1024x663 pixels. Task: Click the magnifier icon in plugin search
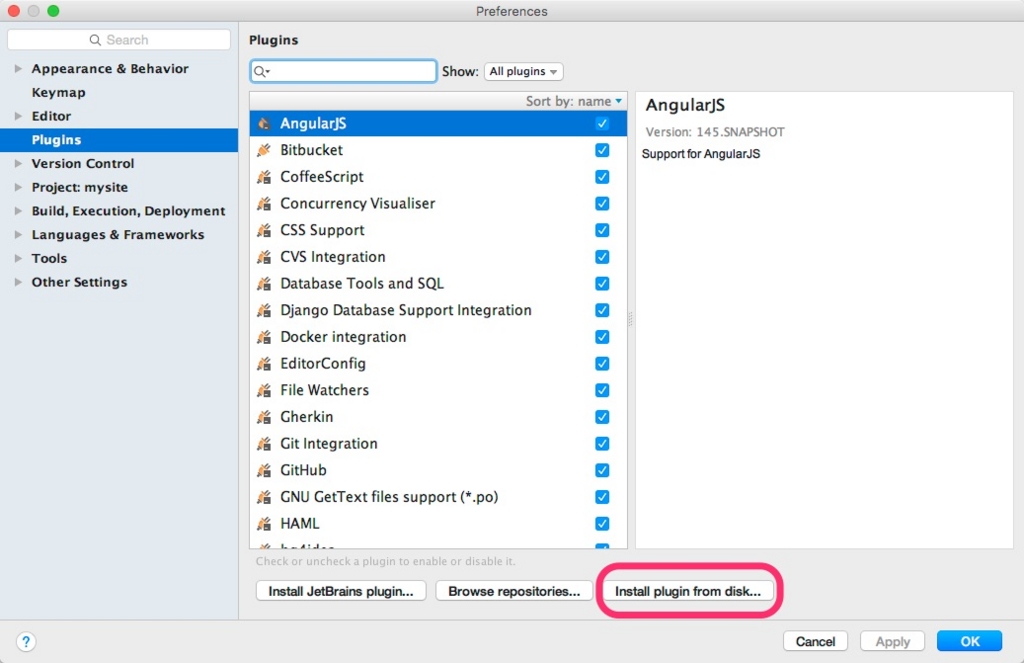click(260, 71)
